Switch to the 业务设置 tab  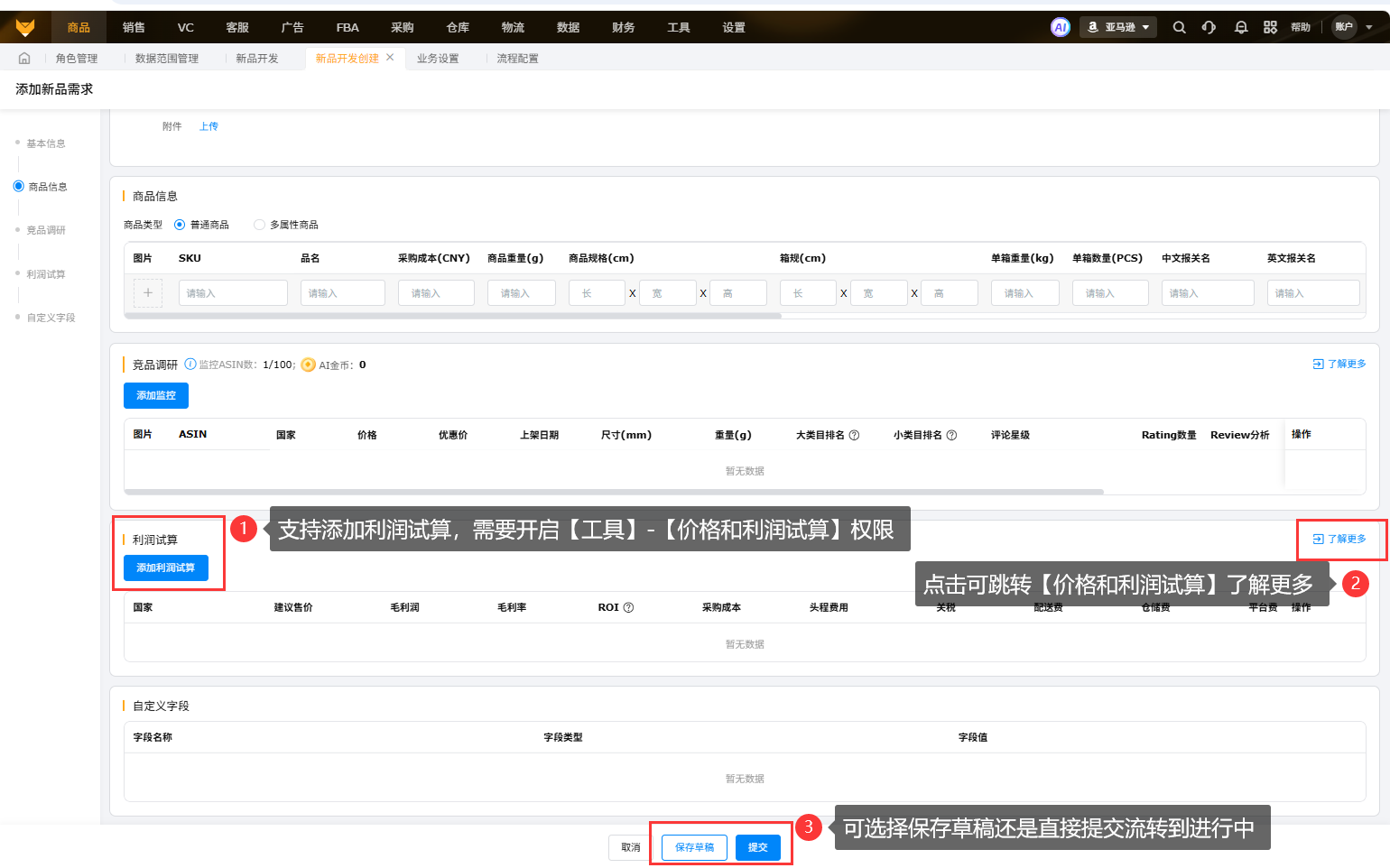click(x=438, y=59)
